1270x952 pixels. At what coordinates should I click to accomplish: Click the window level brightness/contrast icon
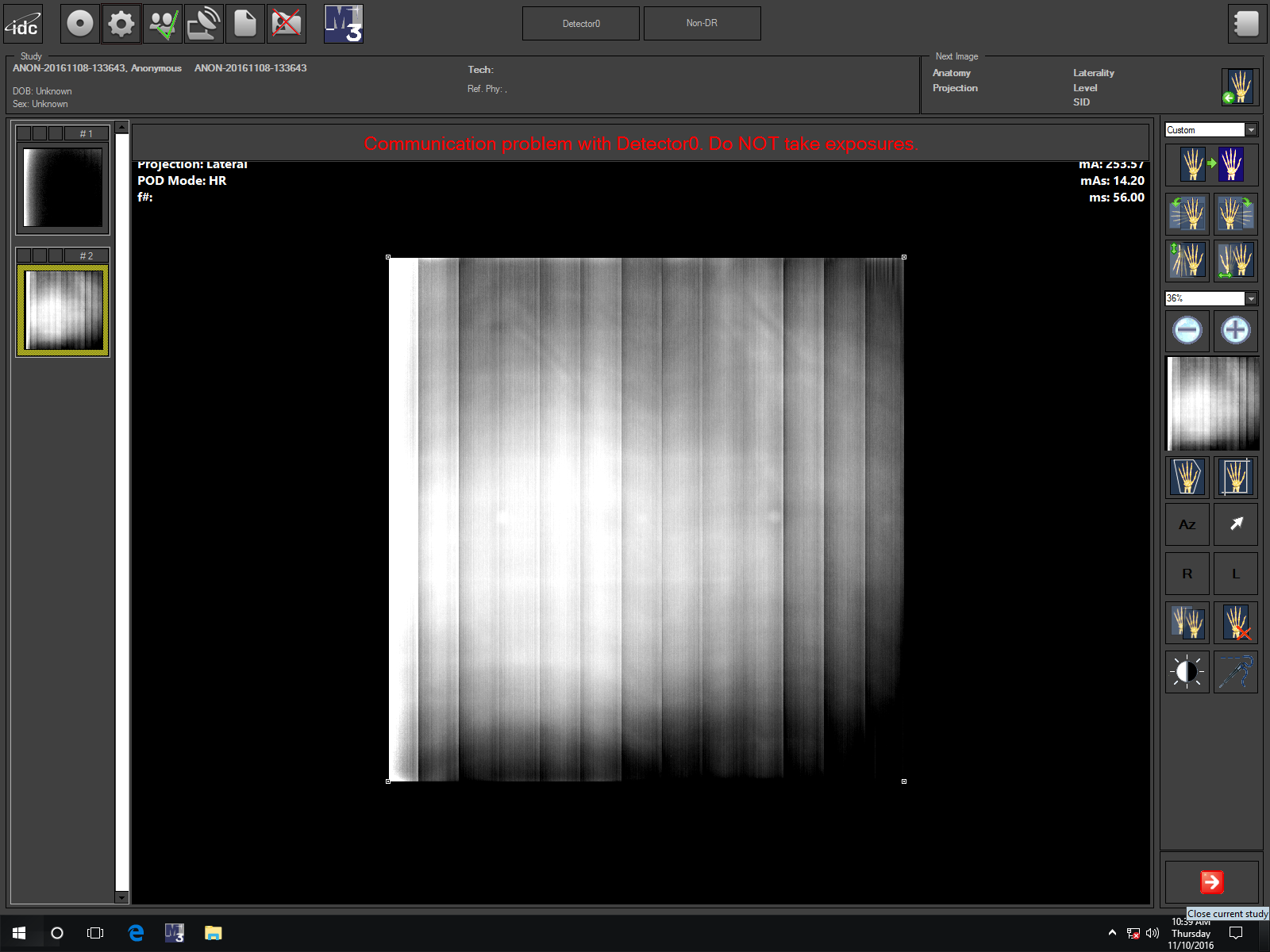click(1187, 672)
